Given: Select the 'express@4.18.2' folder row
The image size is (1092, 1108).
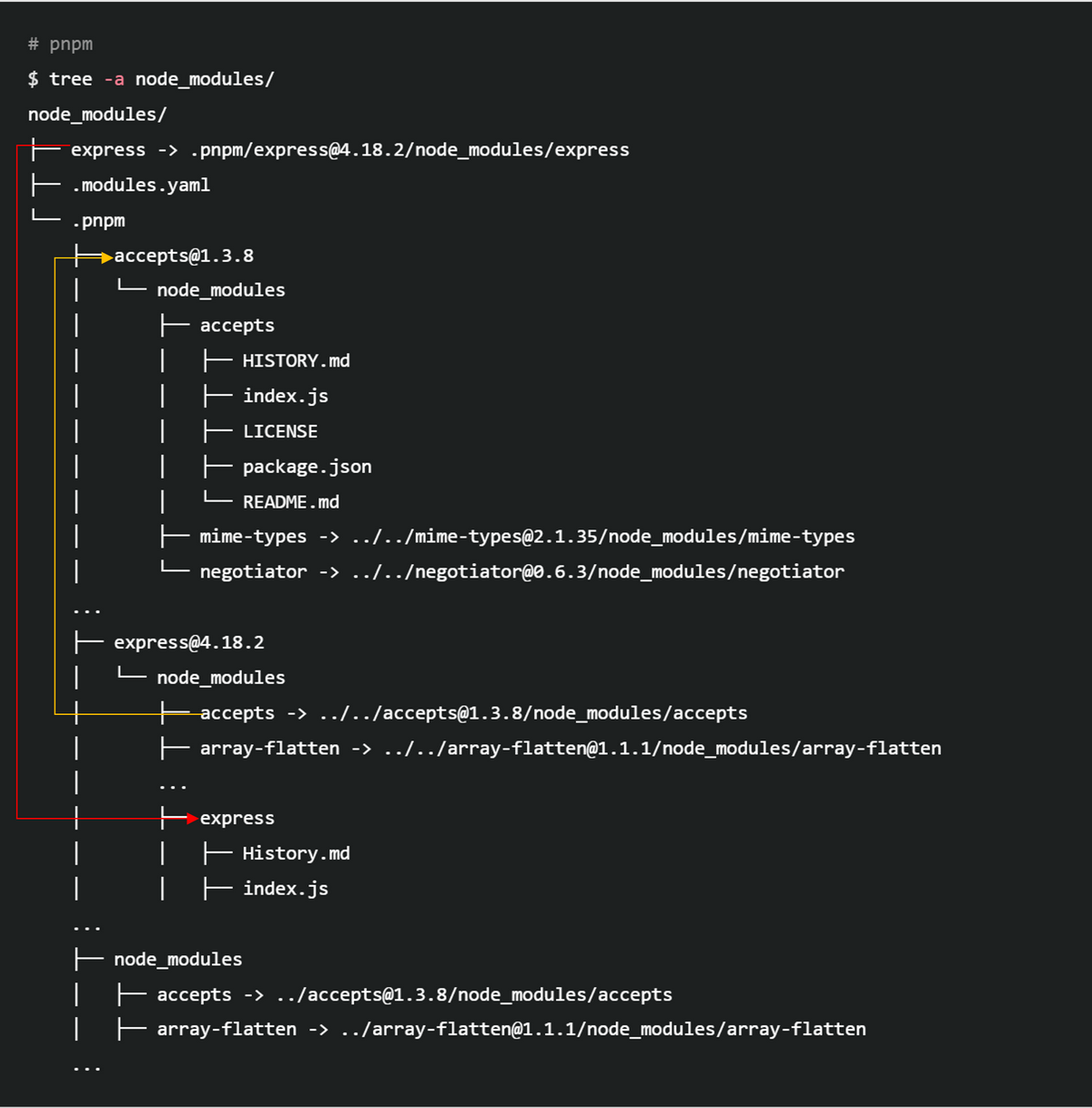Looking at the screenshot, I should [189, 643].
